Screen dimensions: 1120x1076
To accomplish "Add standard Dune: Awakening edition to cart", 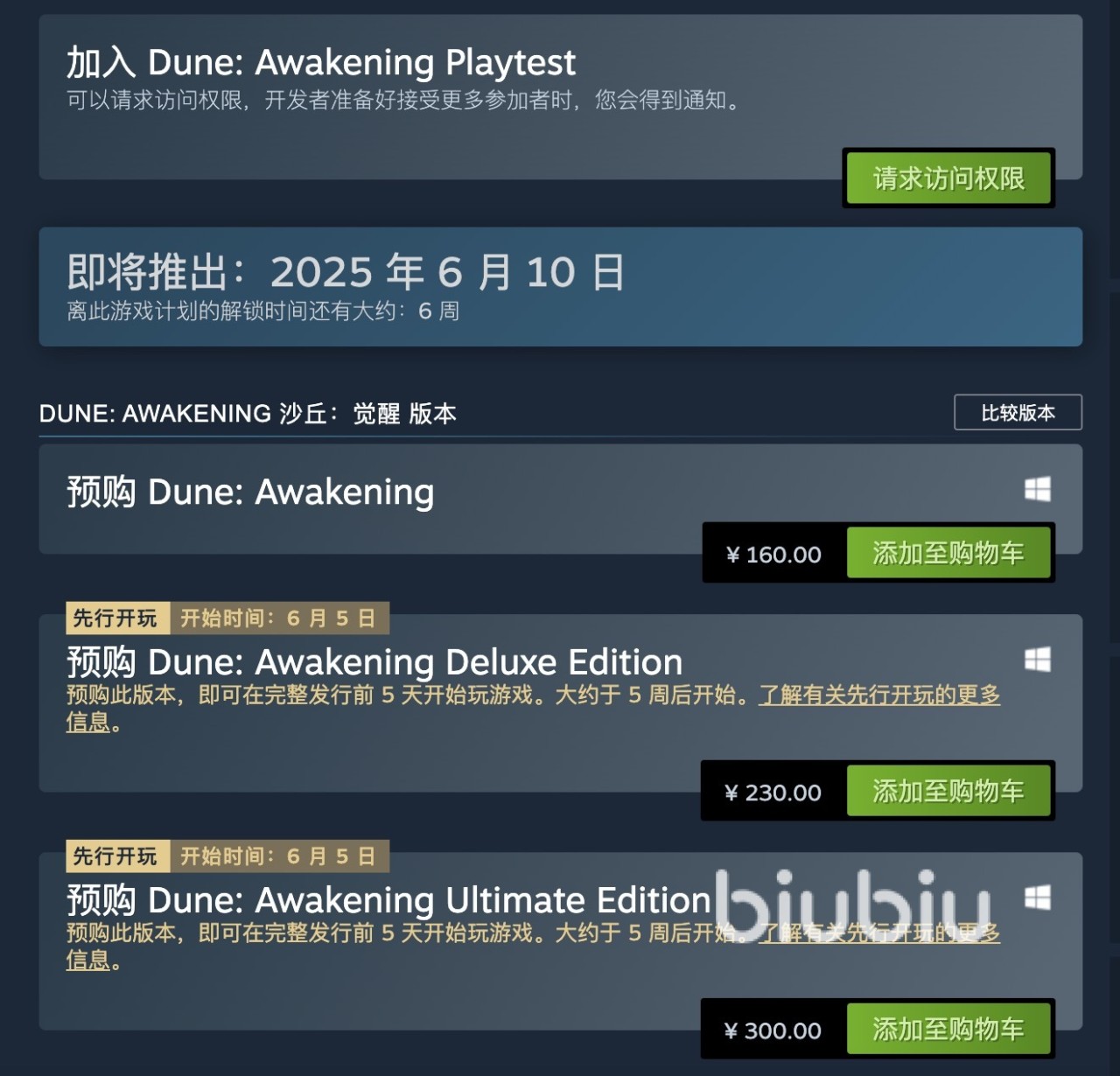I will tap(948, 553).
